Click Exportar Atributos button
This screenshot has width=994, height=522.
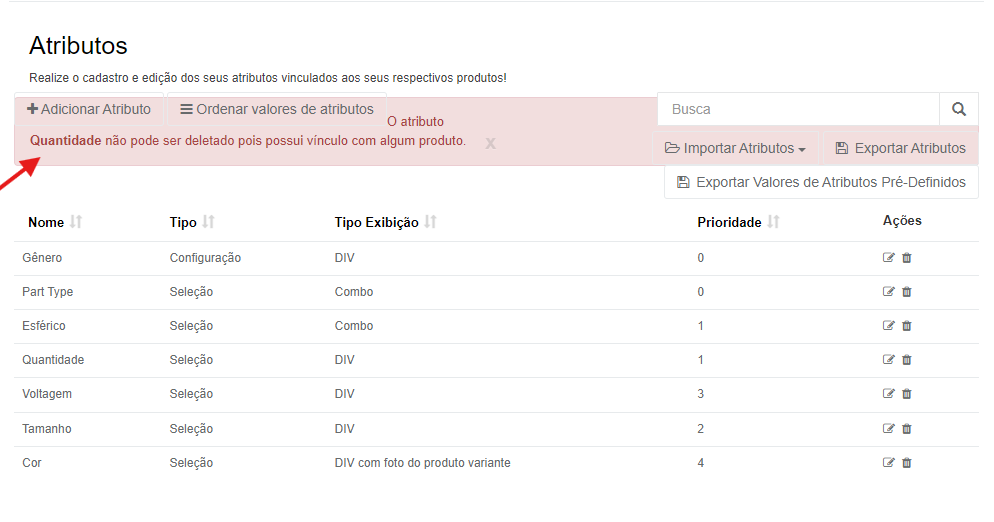(x=900, y=148)
